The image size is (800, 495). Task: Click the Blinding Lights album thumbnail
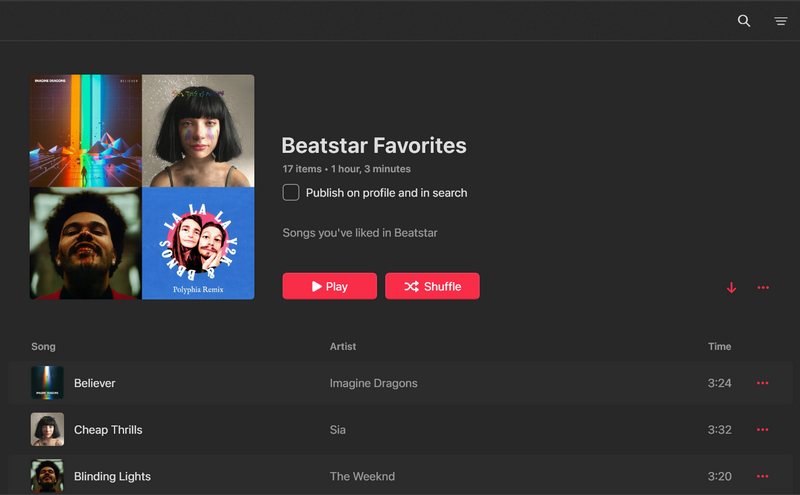pos(47,476)
